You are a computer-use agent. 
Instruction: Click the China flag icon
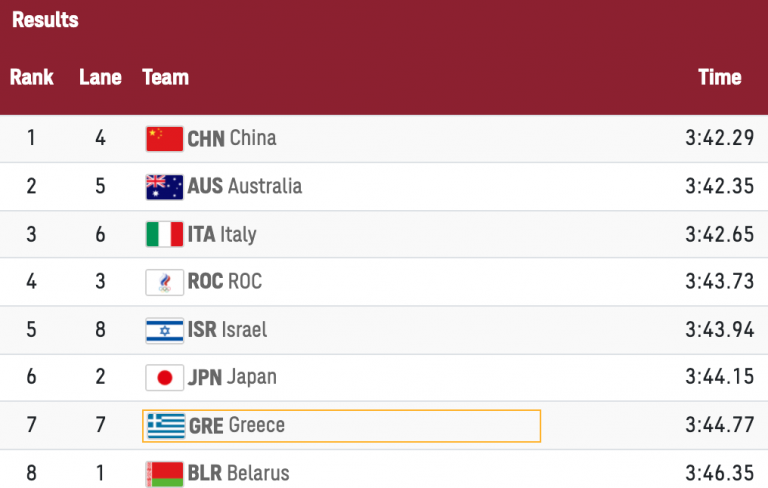(164, 139)
